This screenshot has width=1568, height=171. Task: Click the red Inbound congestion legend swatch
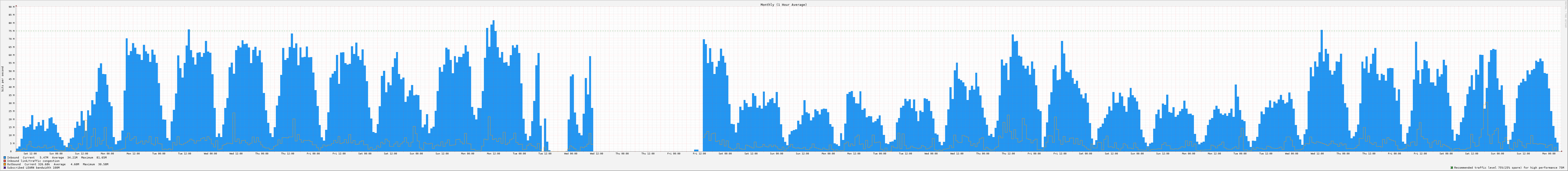(5, 161)
